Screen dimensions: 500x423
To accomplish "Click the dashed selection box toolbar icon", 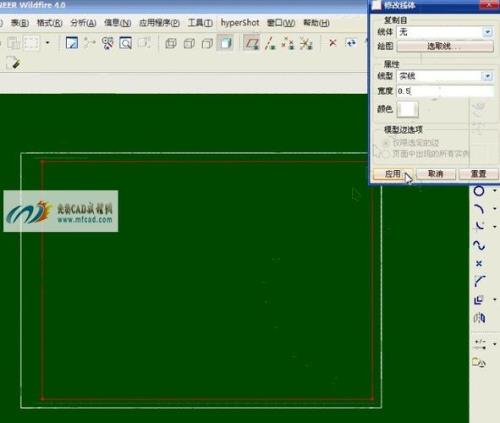I will (x=31, y=43).
